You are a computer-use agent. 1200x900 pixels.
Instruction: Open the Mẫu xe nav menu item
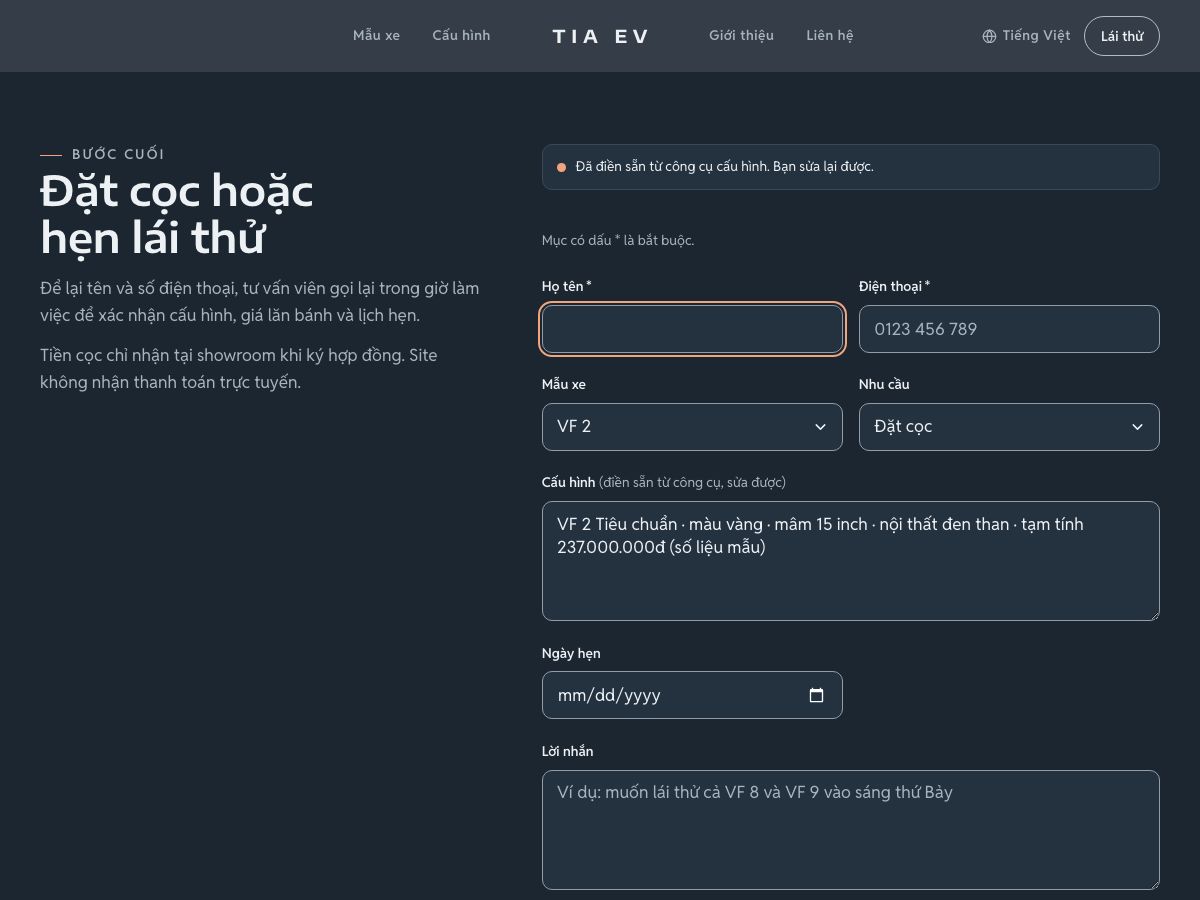[376, 35]
